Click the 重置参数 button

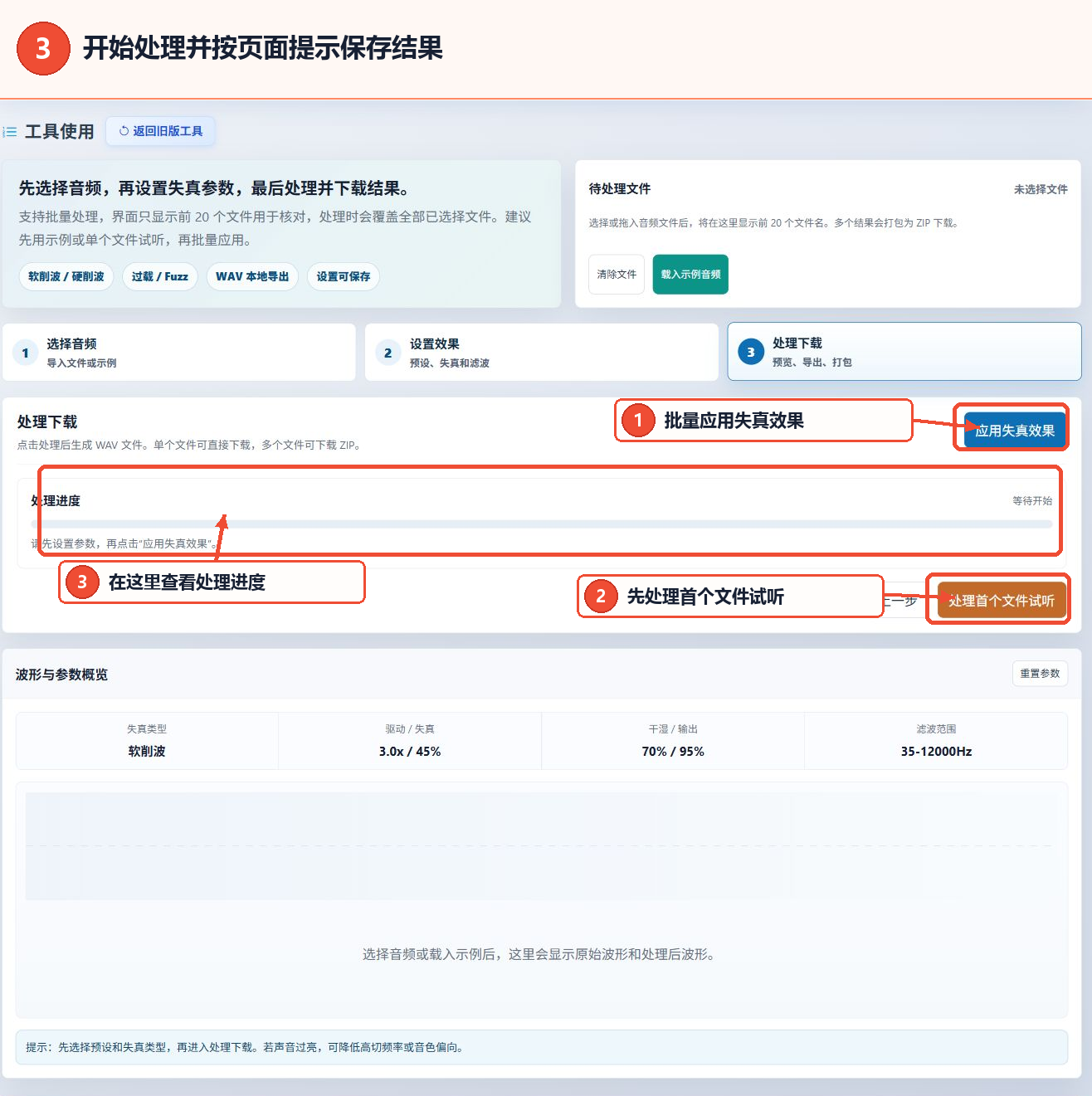coord(1040,674)
